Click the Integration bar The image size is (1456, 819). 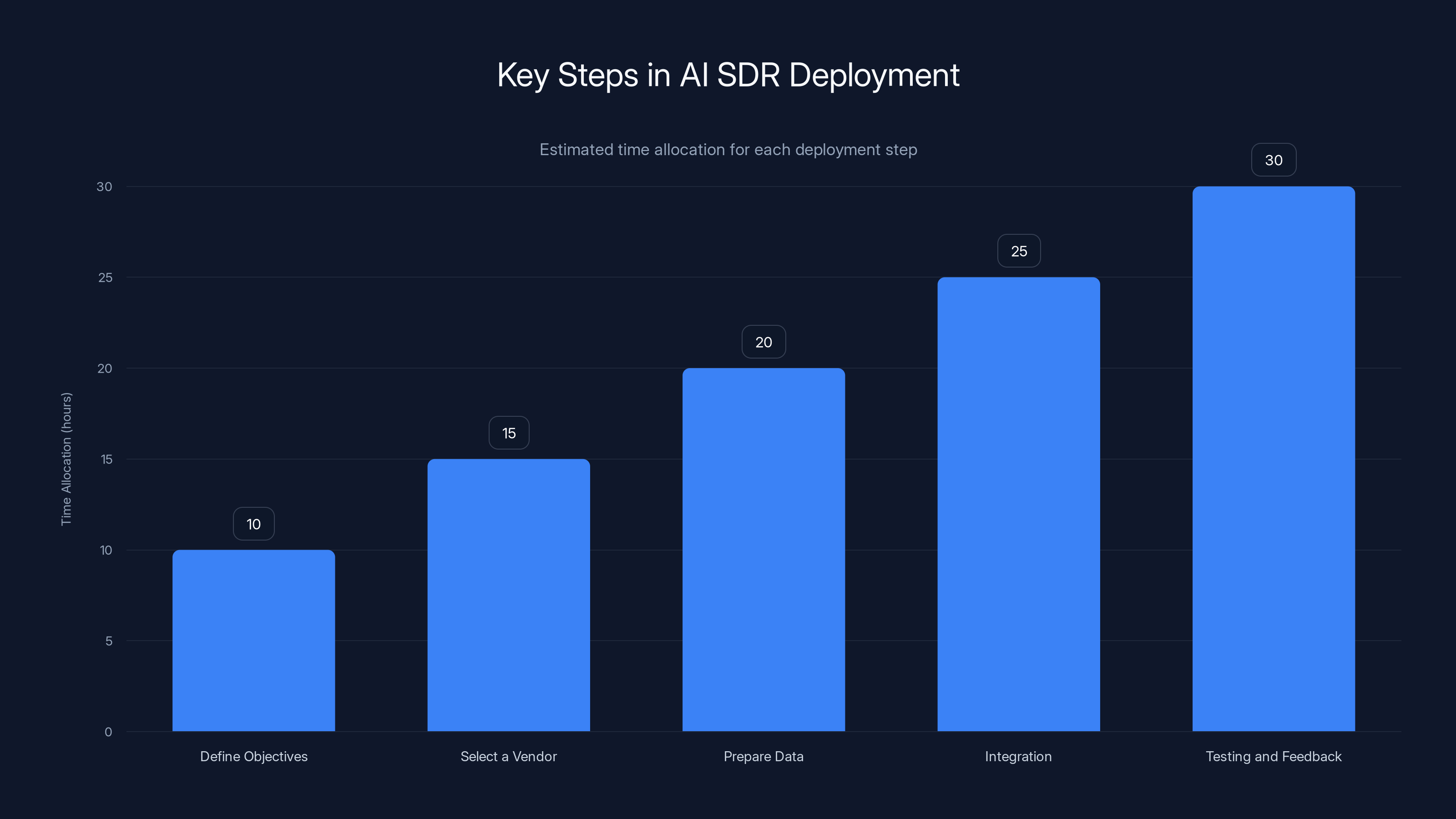point(1019,504)
